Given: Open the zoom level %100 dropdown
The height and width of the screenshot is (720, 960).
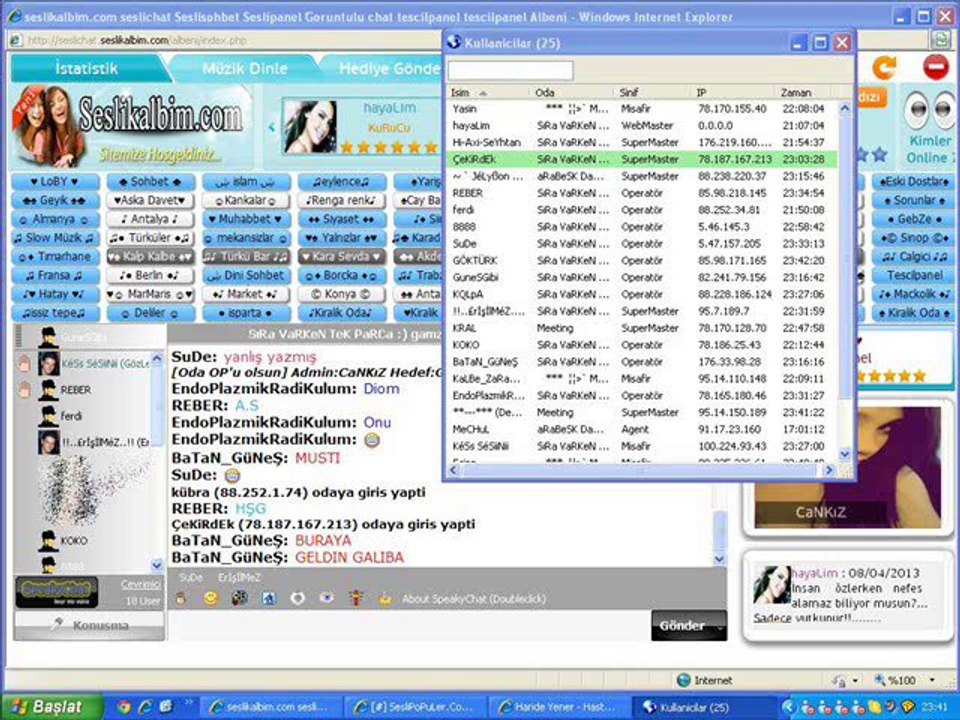Looking at the screenshot, I should (x=933, y=680).
